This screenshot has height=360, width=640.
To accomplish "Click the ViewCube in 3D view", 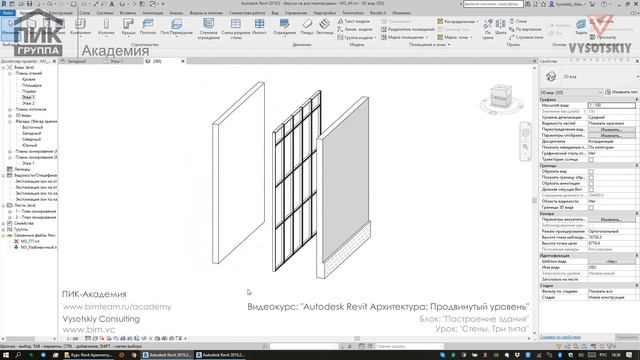I will click(501, 97).
